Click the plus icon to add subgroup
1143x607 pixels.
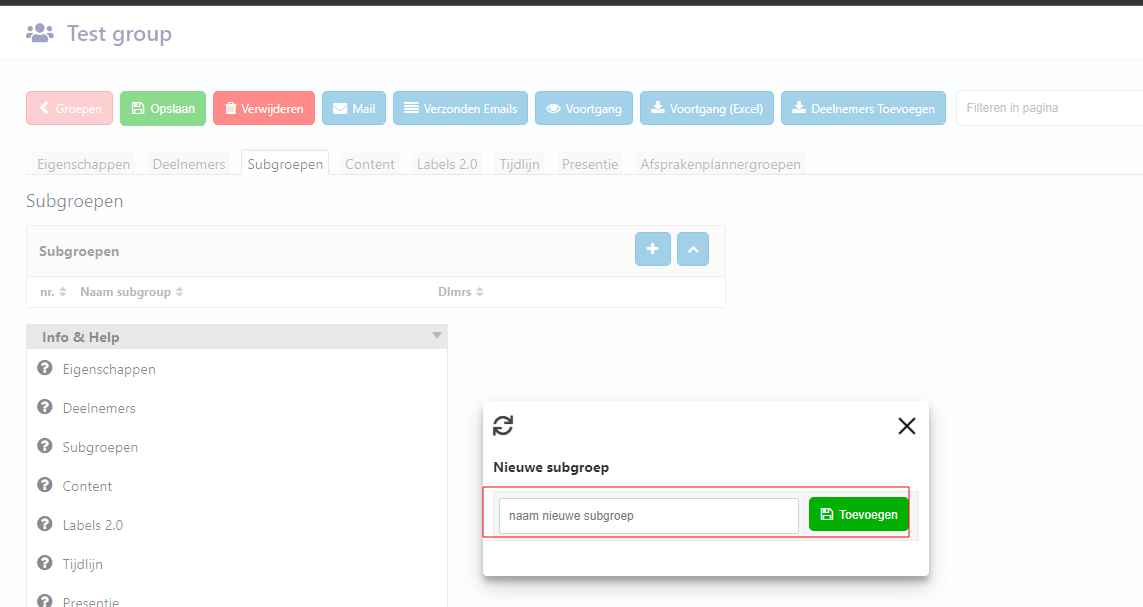(652, 249)
